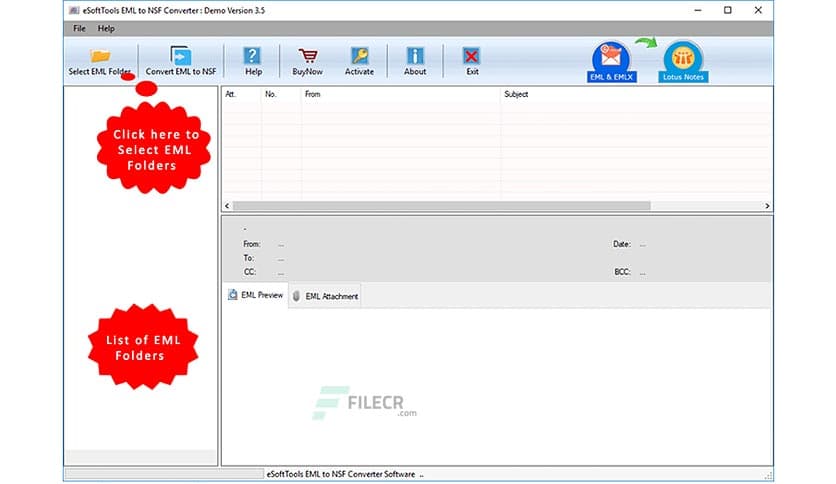Image resolution: width=836 pixels, height=484 pixels.
Task: Open the Help toolbar icon
Action: point(253,61)
